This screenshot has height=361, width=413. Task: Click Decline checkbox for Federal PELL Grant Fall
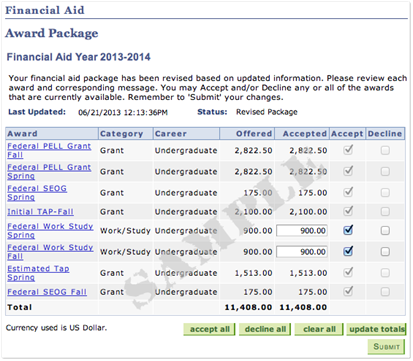385,150
